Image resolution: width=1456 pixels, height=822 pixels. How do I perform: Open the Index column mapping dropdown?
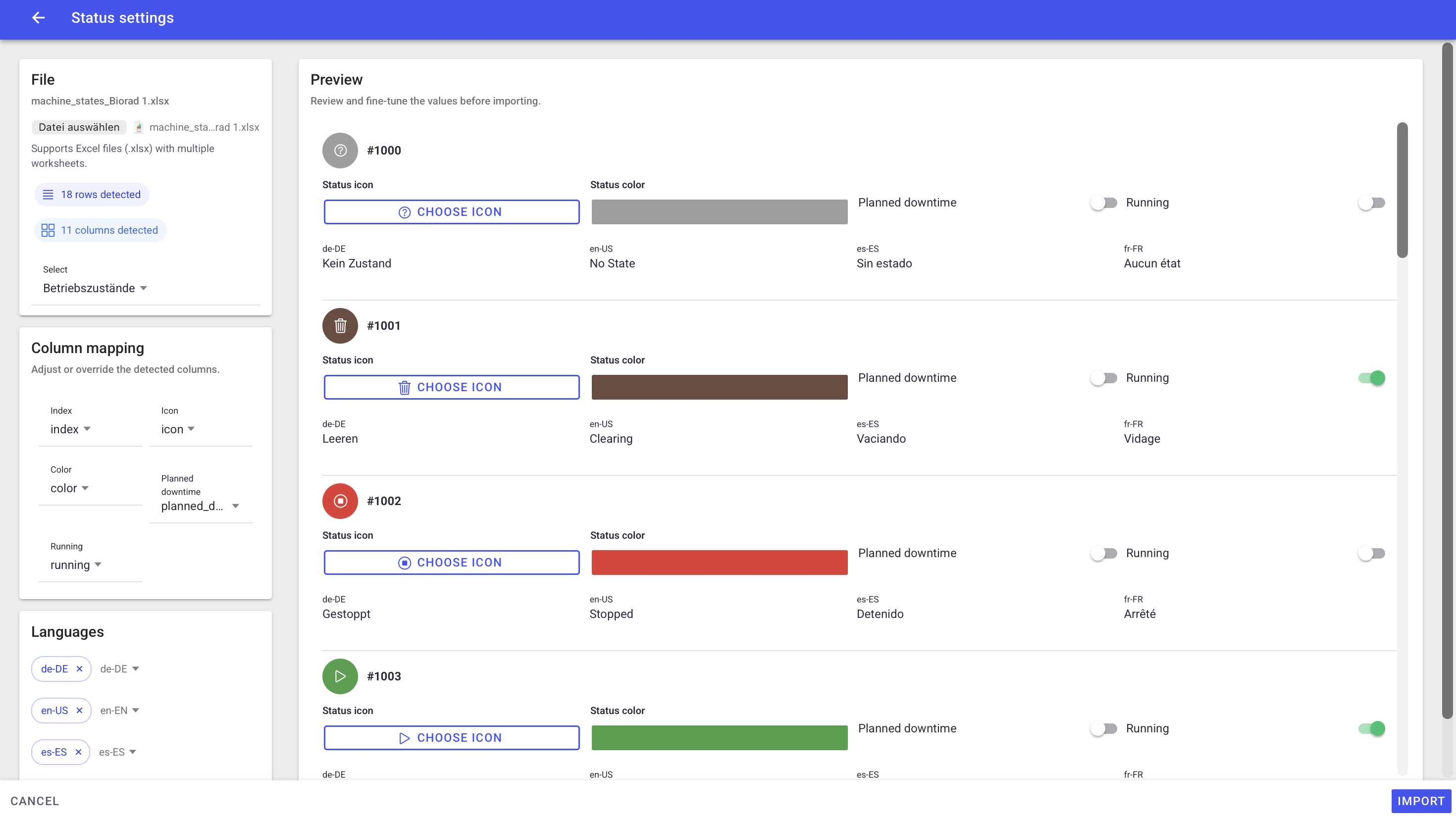click(x=71, y=429)
